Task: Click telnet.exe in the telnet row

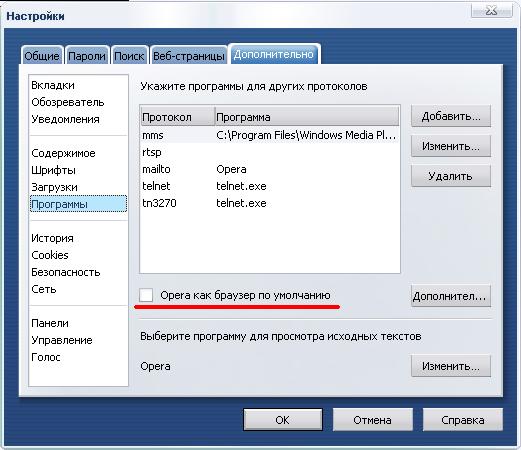Action: point(241,186)
